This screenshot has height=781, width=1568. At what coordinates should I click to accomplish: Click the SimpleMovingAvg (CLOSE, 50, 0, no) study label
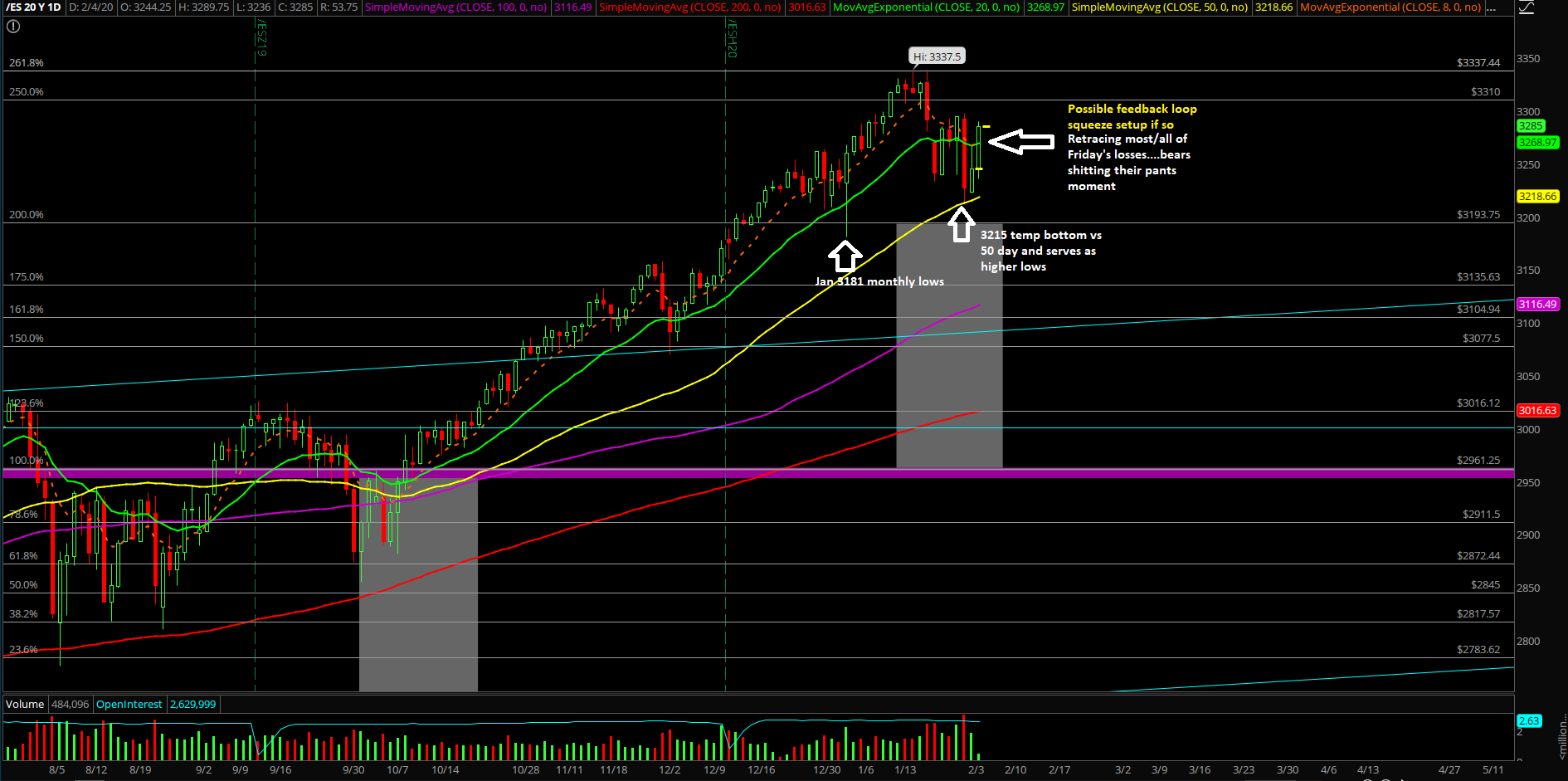coord(1160,7)
